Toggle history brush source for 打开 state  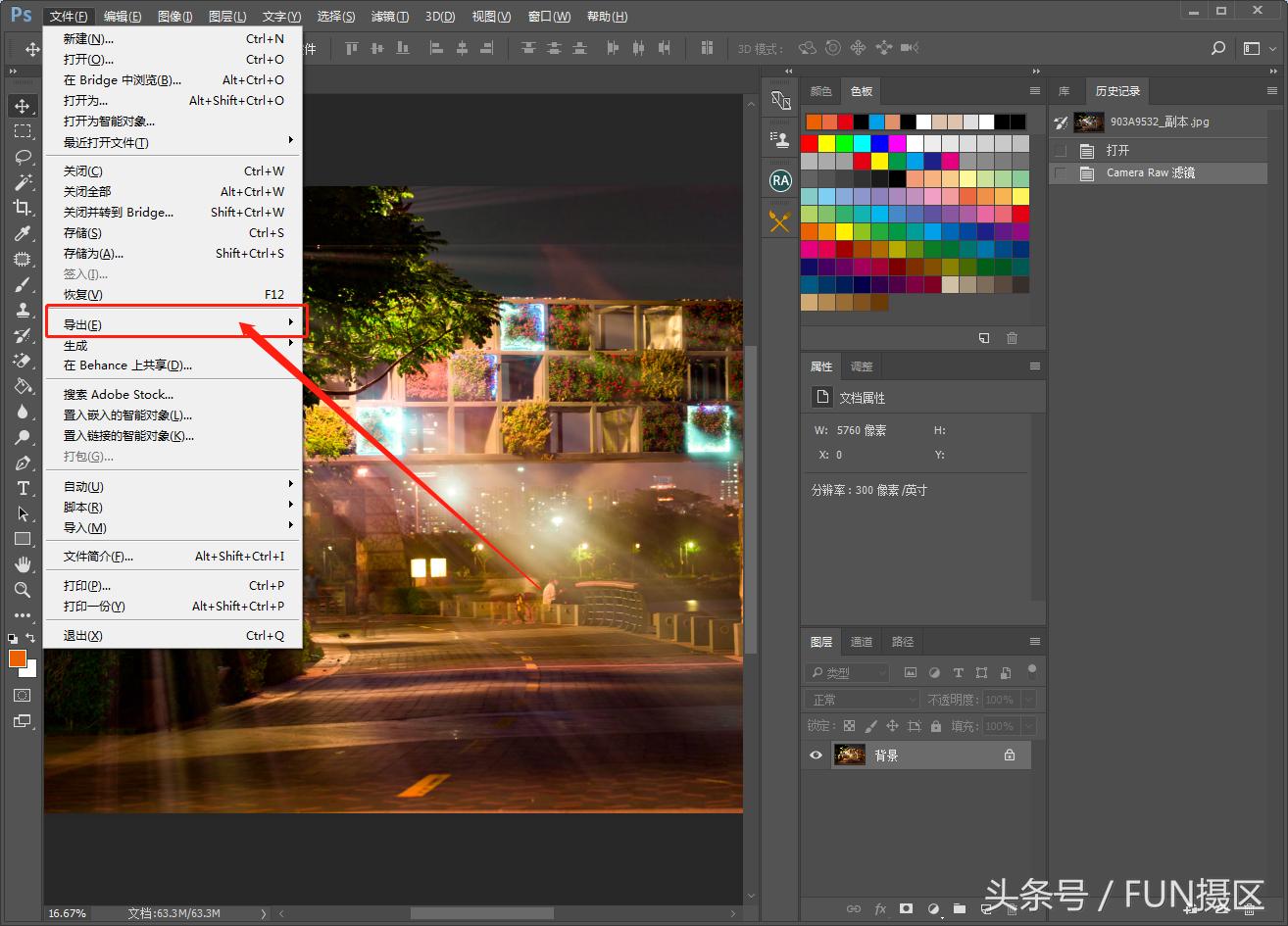1060,151
